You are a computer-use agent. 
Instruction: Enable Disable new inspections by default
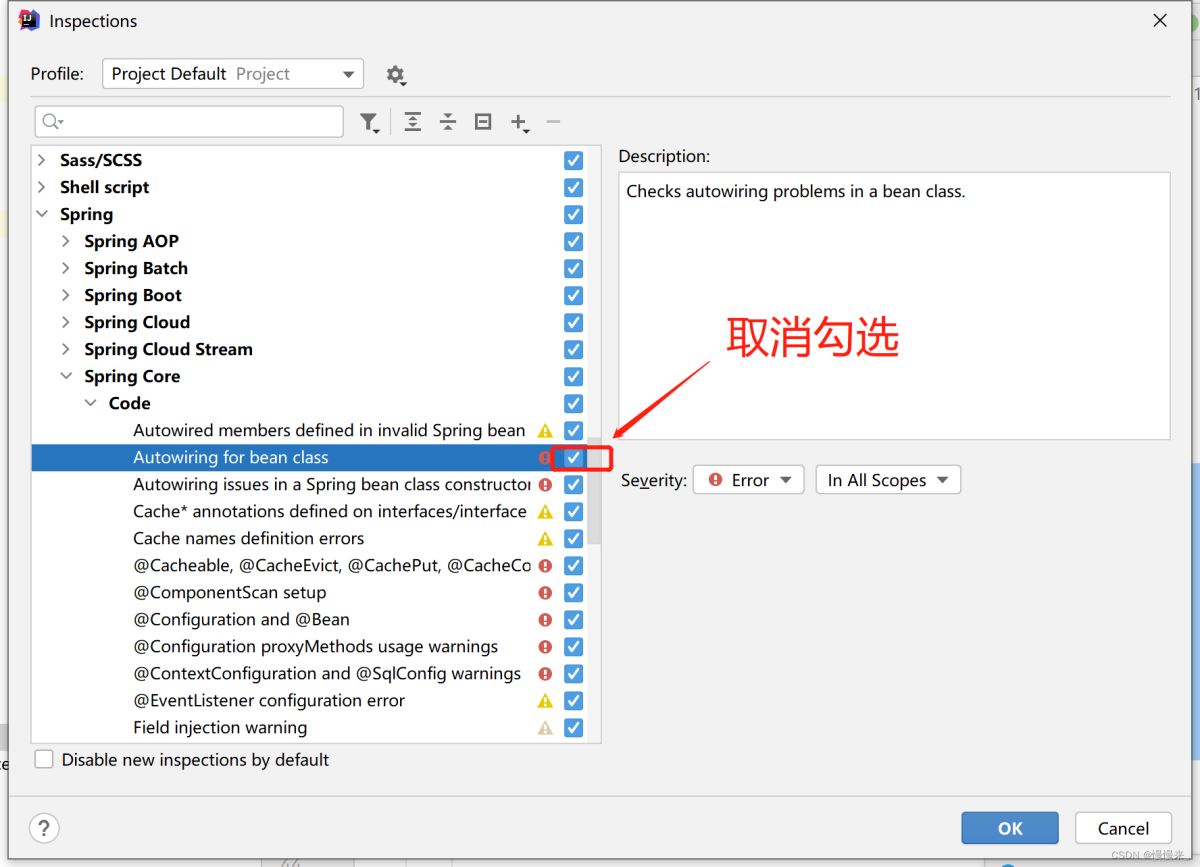[x=44, y=760]
